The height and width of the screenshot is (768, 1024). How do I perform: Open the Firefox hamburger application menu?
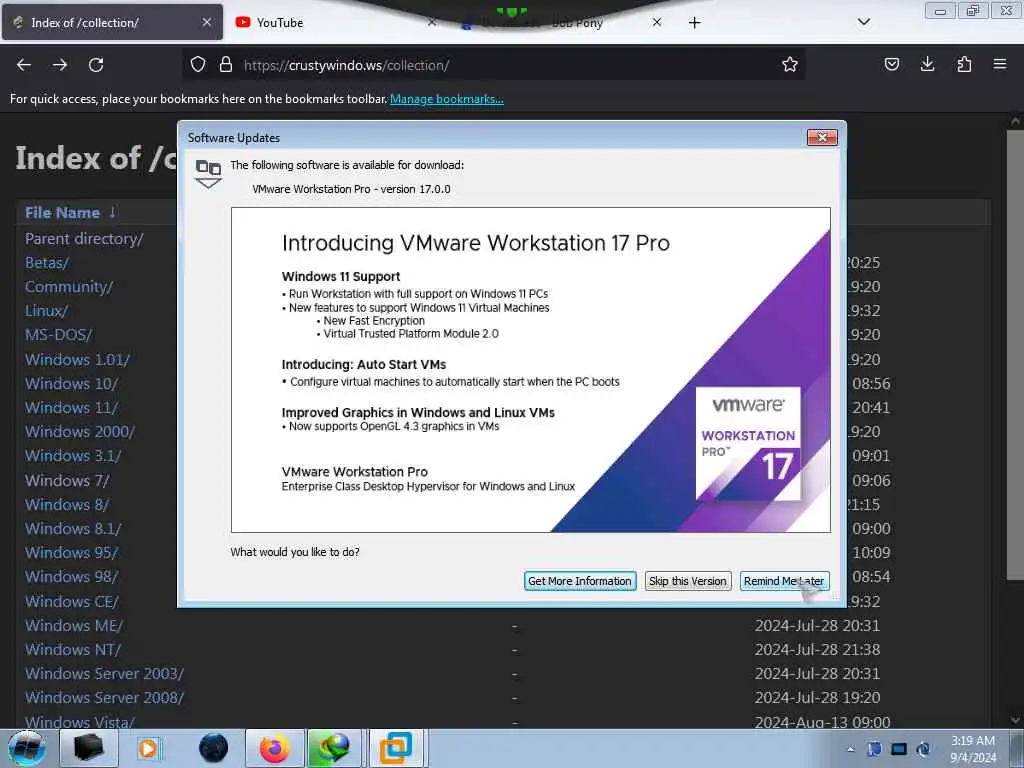coord(1000,64)
